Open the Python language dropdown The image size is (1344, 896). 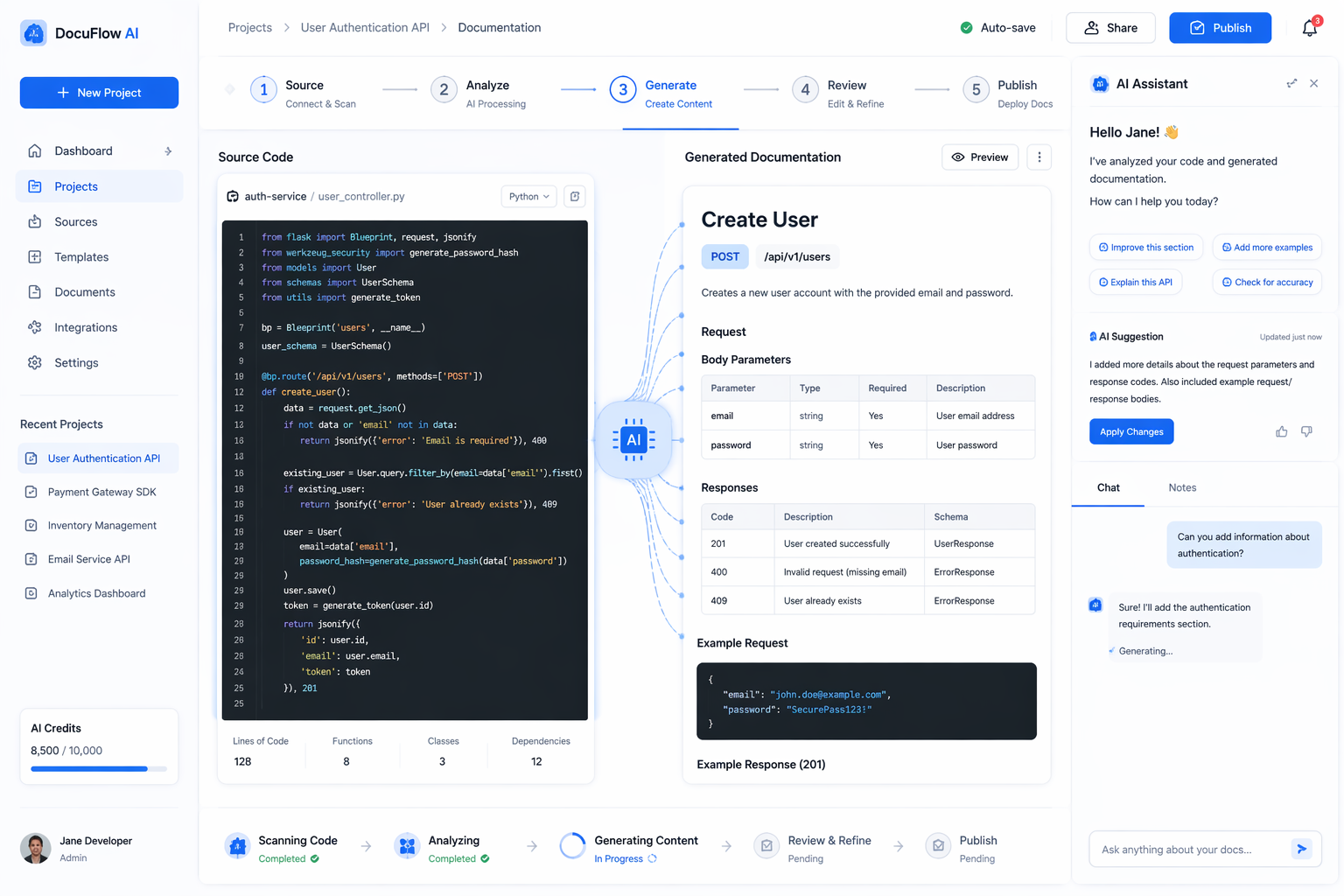tap(528, 197)
